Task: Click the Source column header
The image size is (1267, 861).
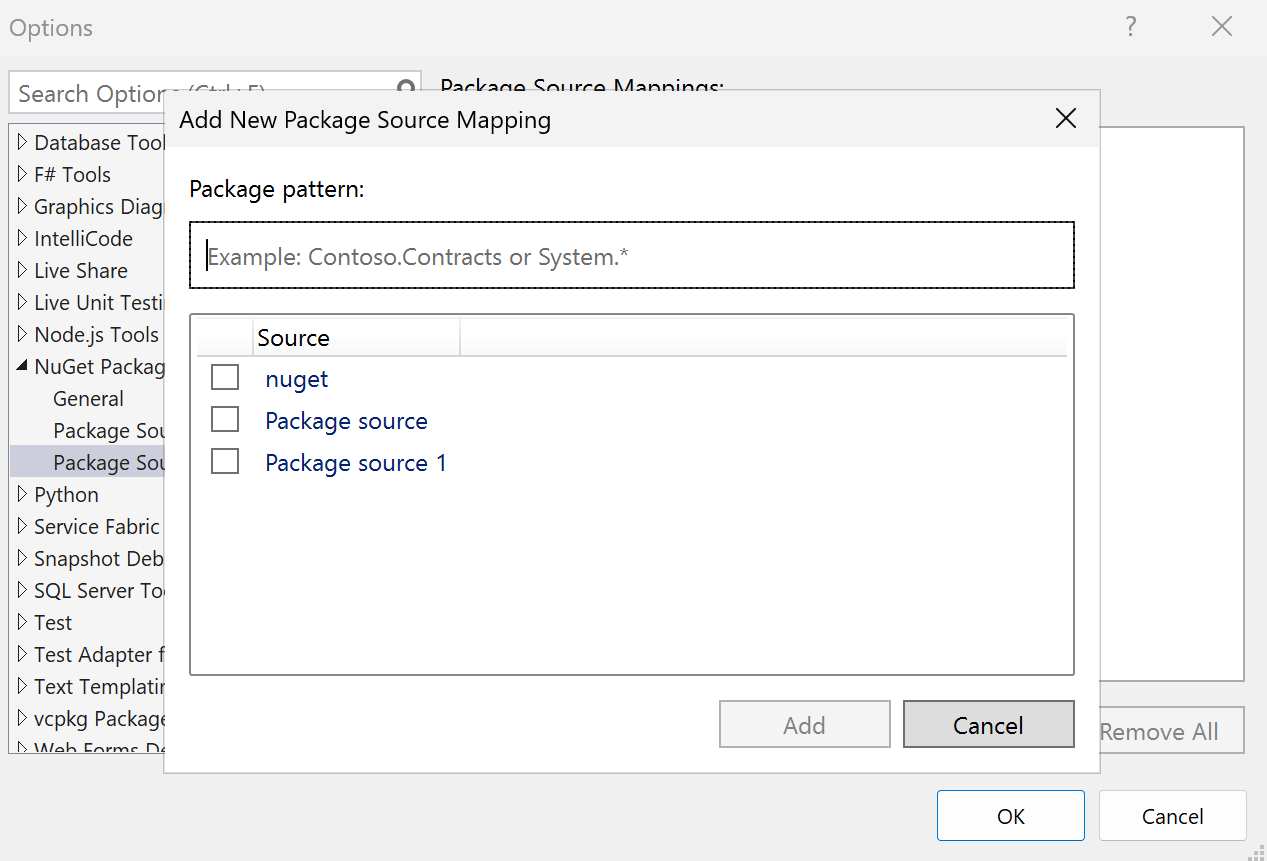Action: tap(294, 338)
